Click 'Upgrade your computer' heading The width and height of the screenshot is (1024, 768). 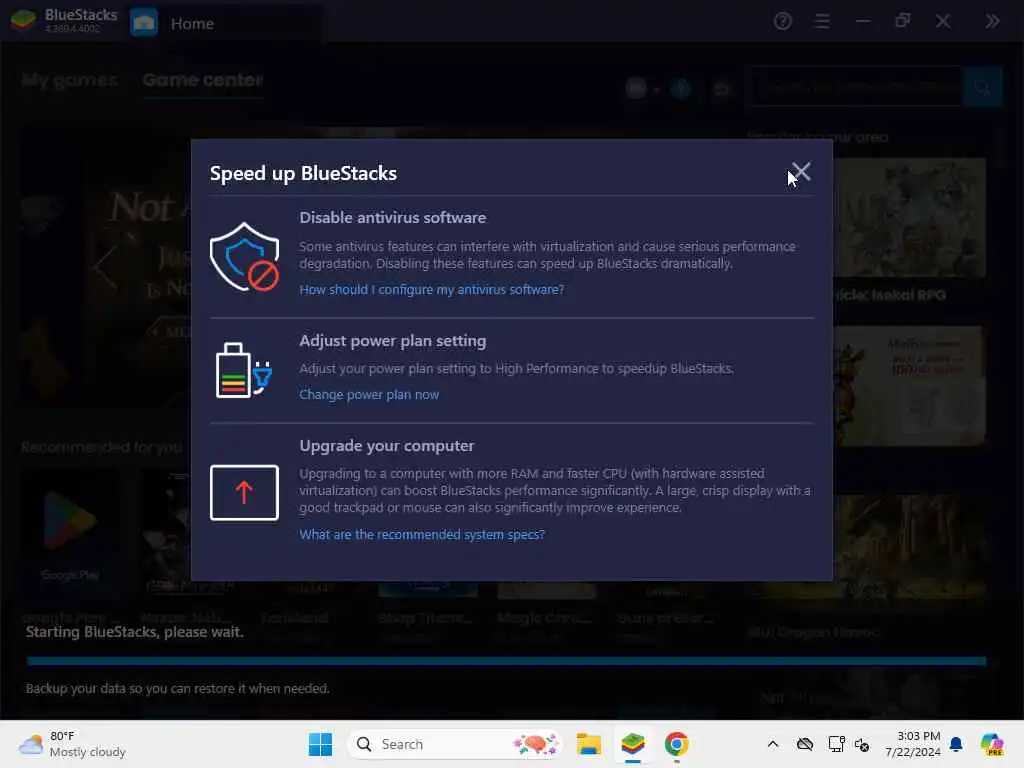(x=387, y=445)
